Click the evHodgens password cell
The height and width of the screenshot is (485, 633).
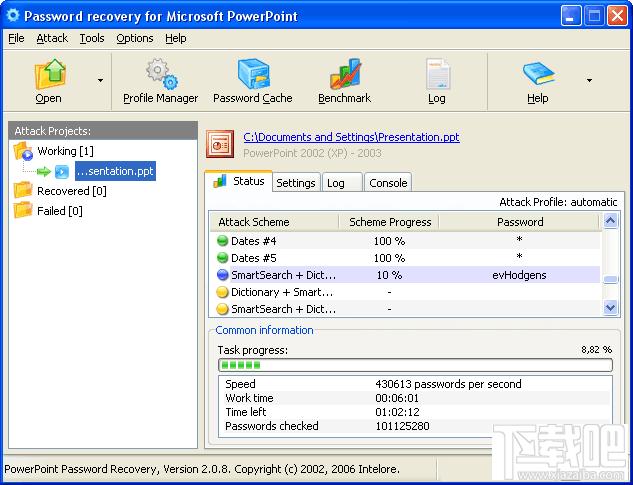[519, 275]
